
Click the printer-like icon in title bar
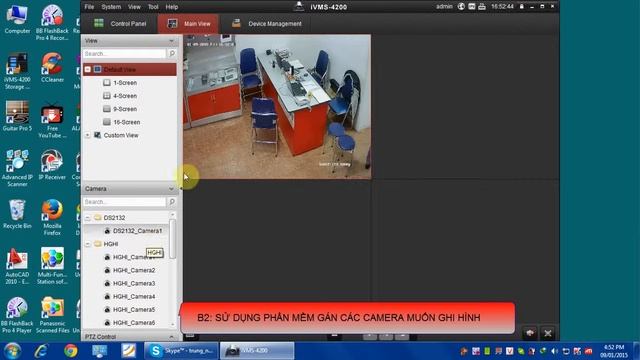click(482, 7)
